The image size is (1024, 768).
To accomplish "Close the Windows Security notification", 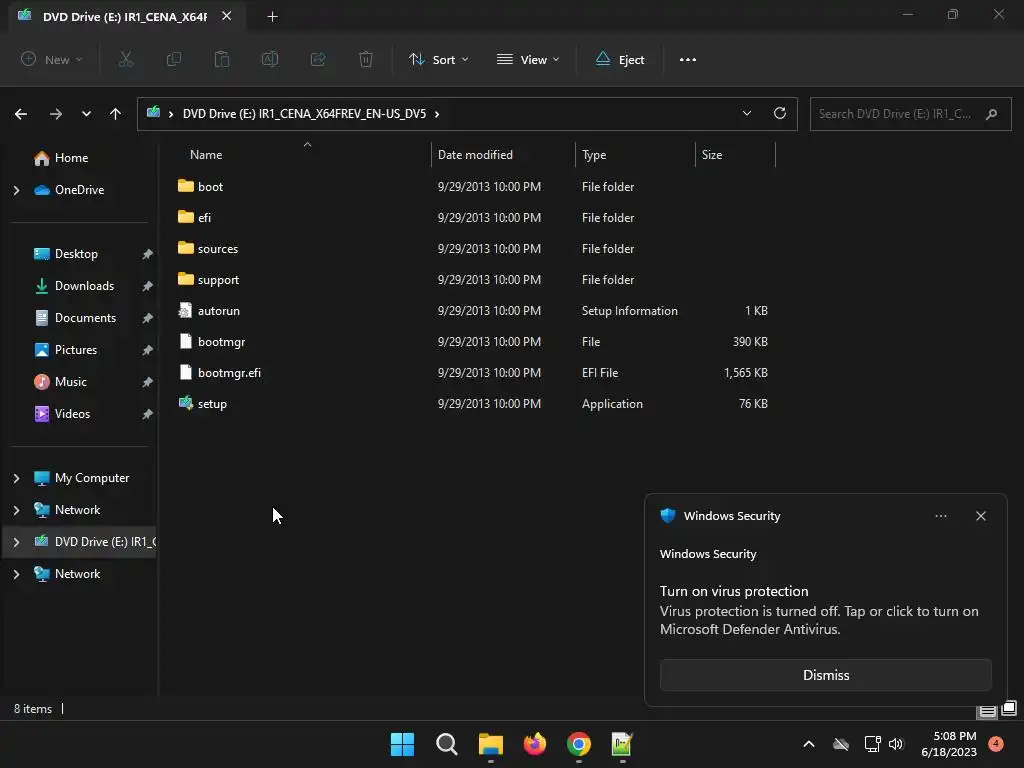I will click(x=980, y=516).
